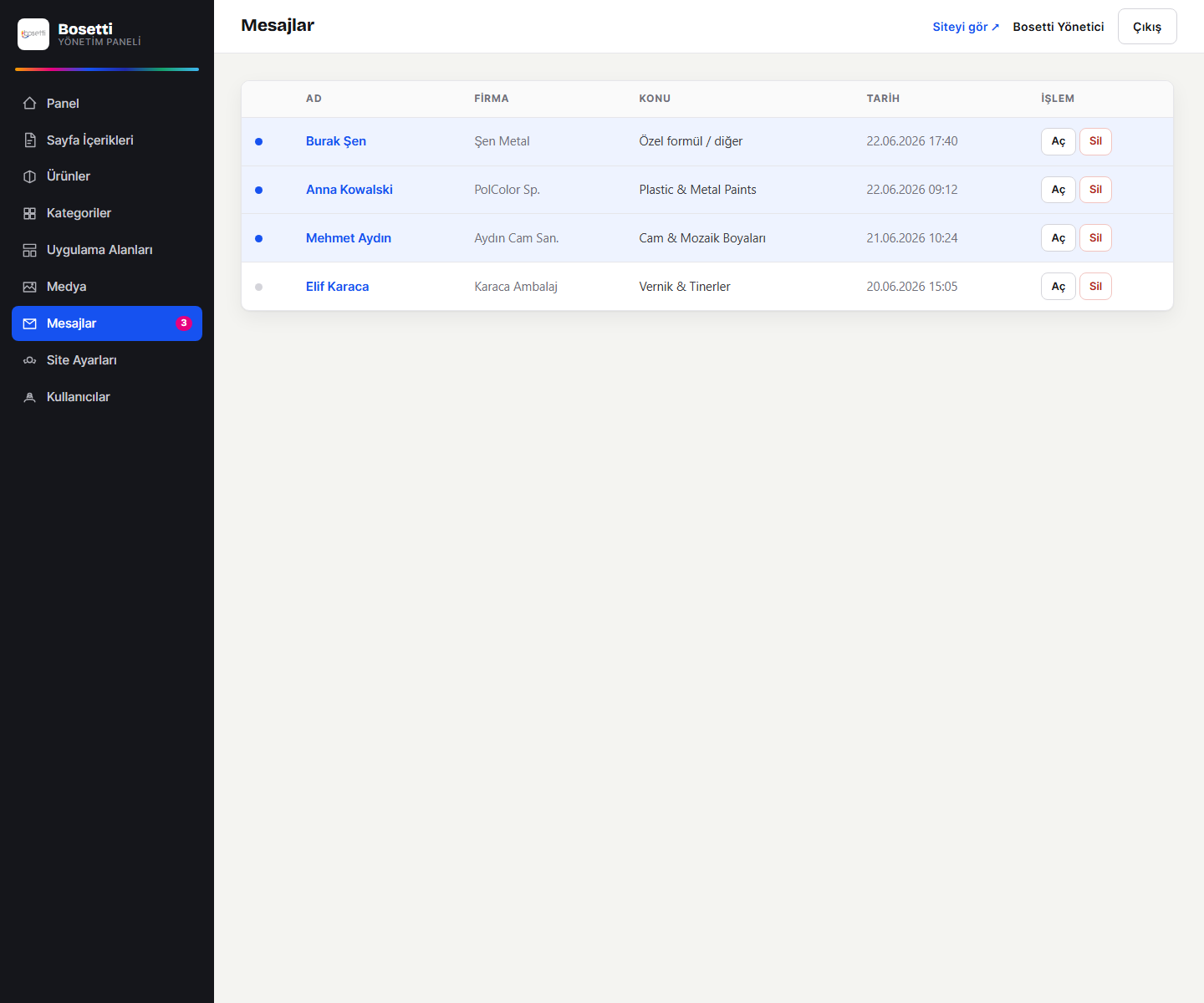This screenshot has width=1204, height=1003.
Task: Click subject Cam & Mozaik Boyaları
Action: 702,238
